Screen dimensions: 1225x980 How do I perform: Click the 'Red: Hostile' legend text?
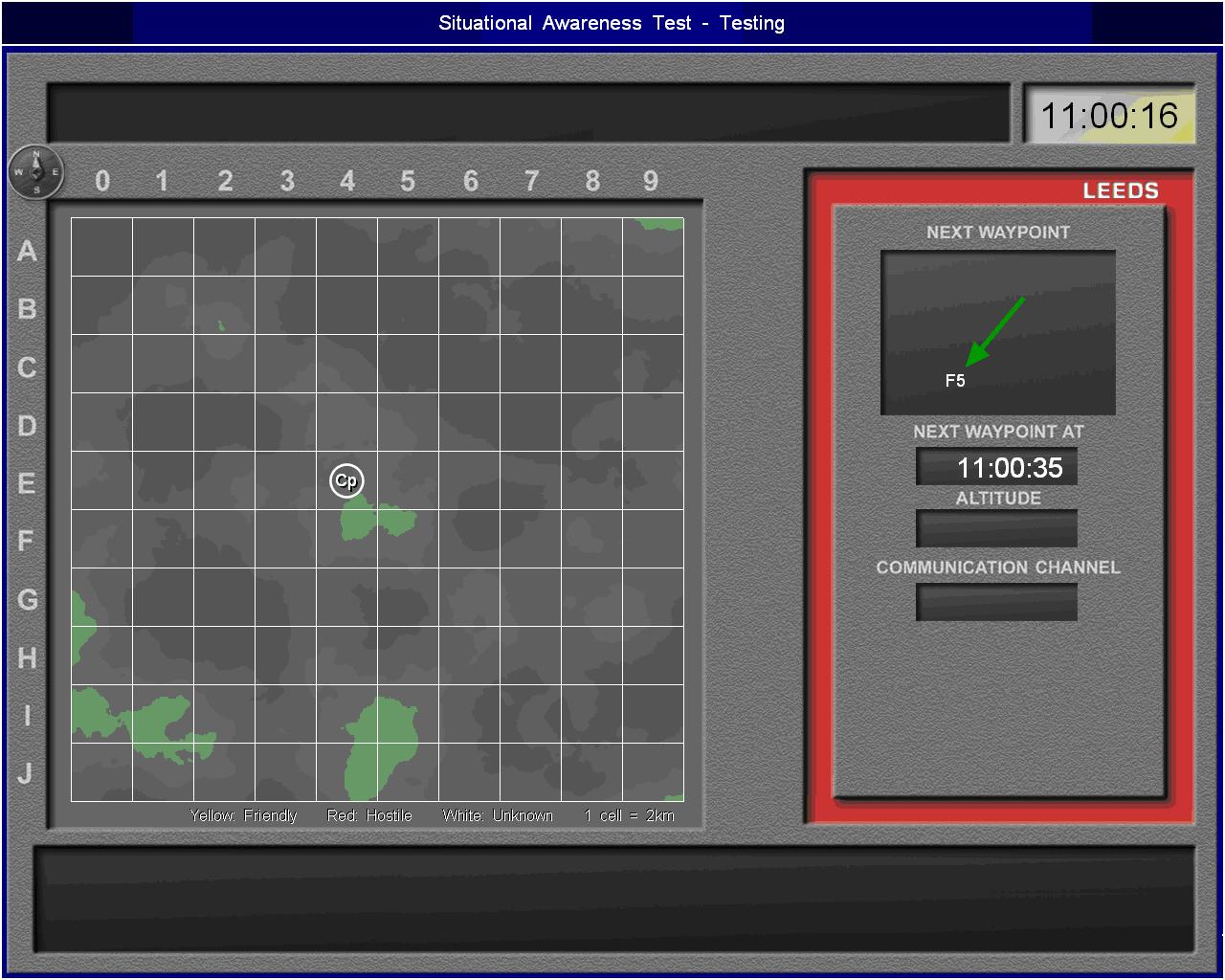(369, 815)
